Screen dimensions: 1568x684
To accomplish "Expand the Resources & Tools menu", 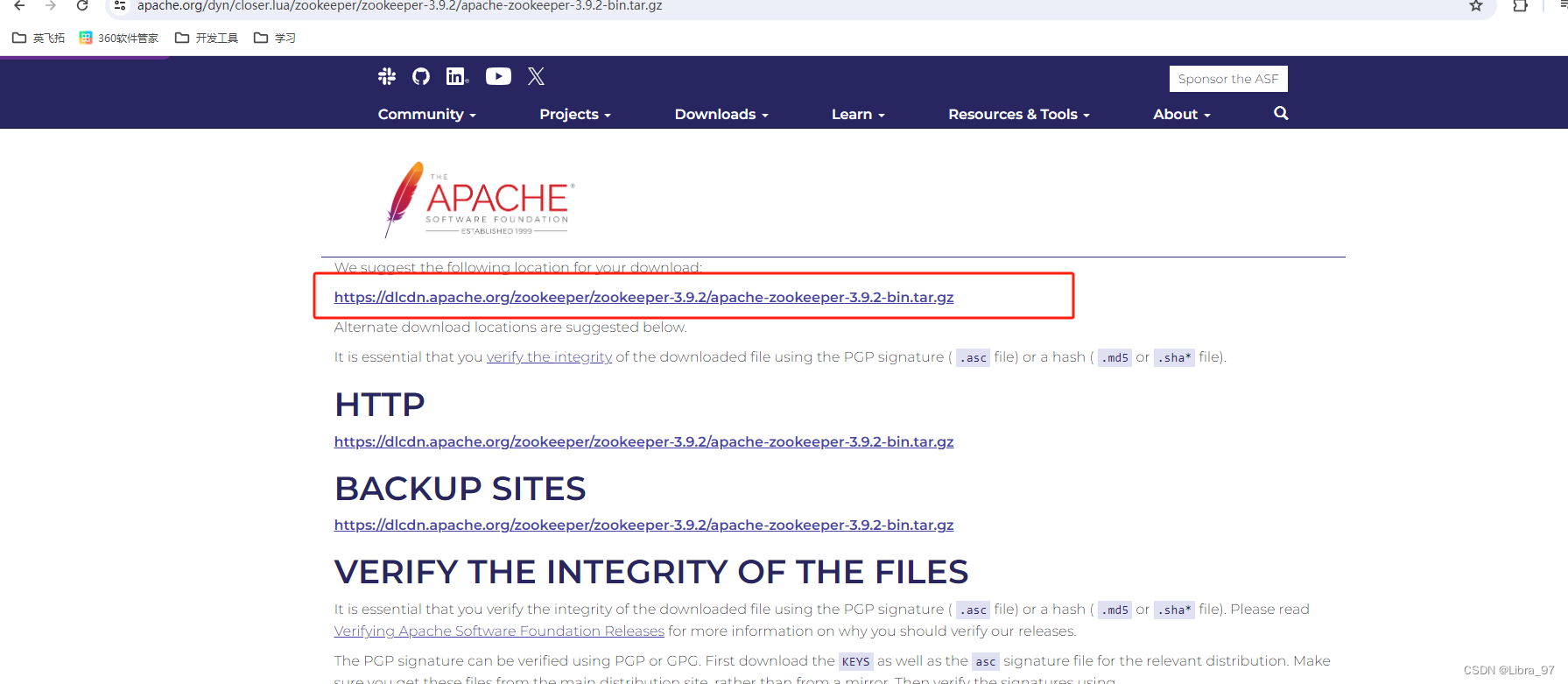I will [x=1019, y=115].
